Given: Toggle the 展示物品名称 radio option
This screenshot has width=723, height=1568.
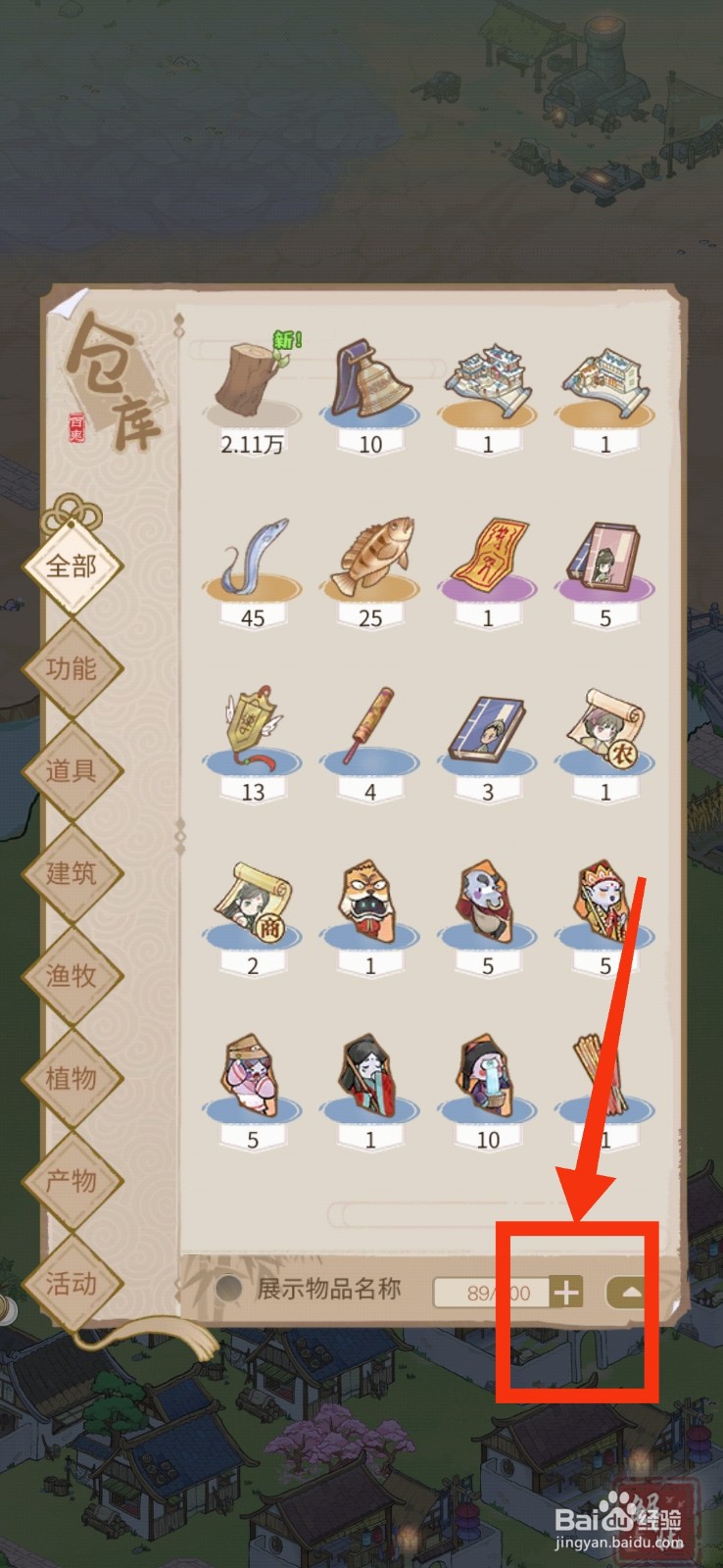Looking at the screenshot, I should tap(227, 1289).
